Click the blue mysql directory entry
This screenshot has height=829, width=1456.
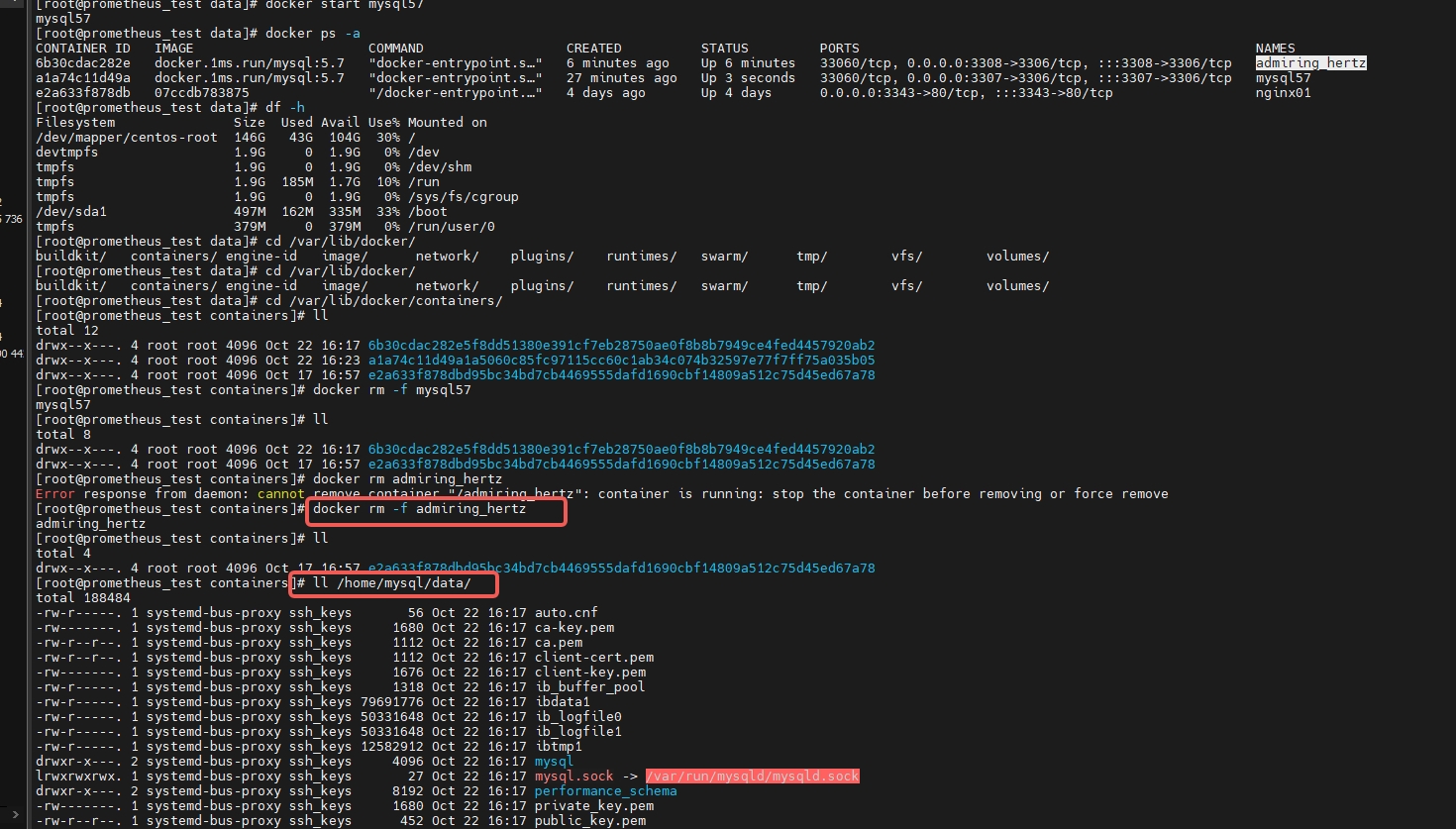[x=554, y=762]
